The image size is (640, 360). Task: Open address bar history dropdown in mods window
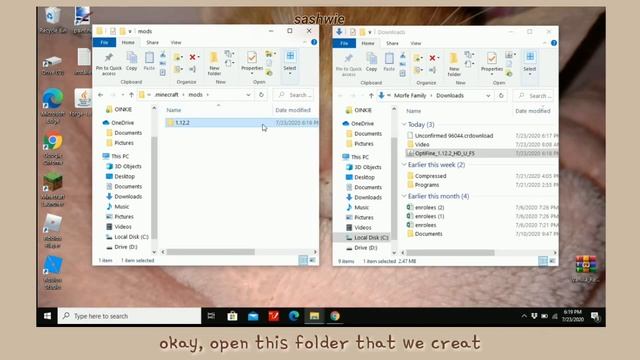[248, 95]
